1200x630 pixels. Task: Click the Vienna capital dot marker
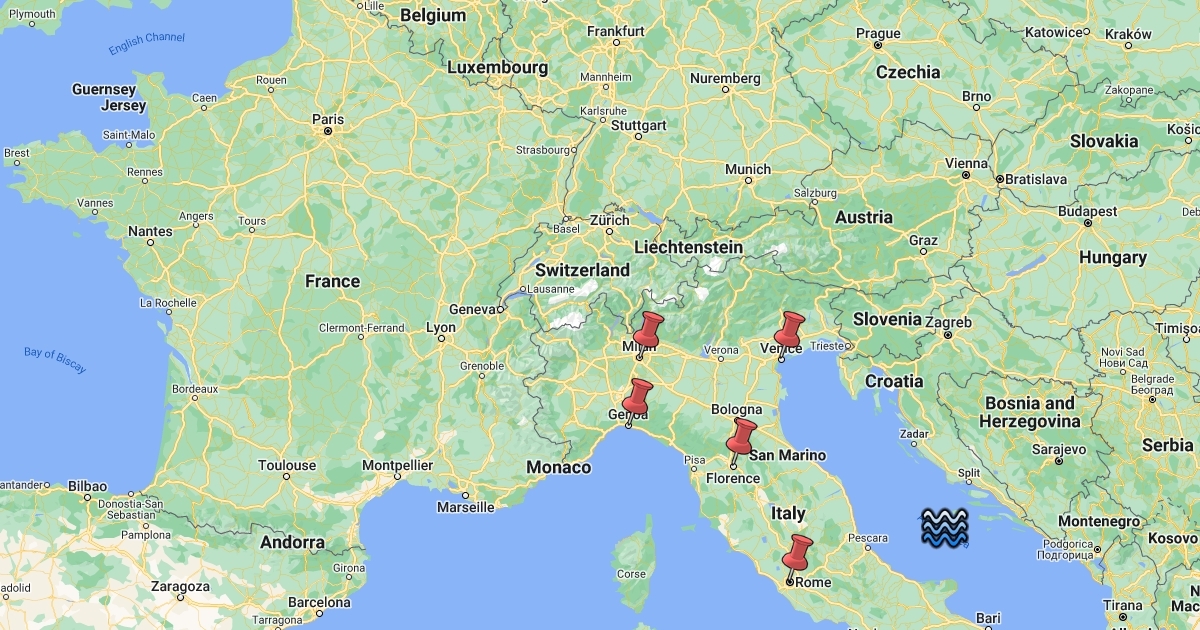[x=966, y=175]
